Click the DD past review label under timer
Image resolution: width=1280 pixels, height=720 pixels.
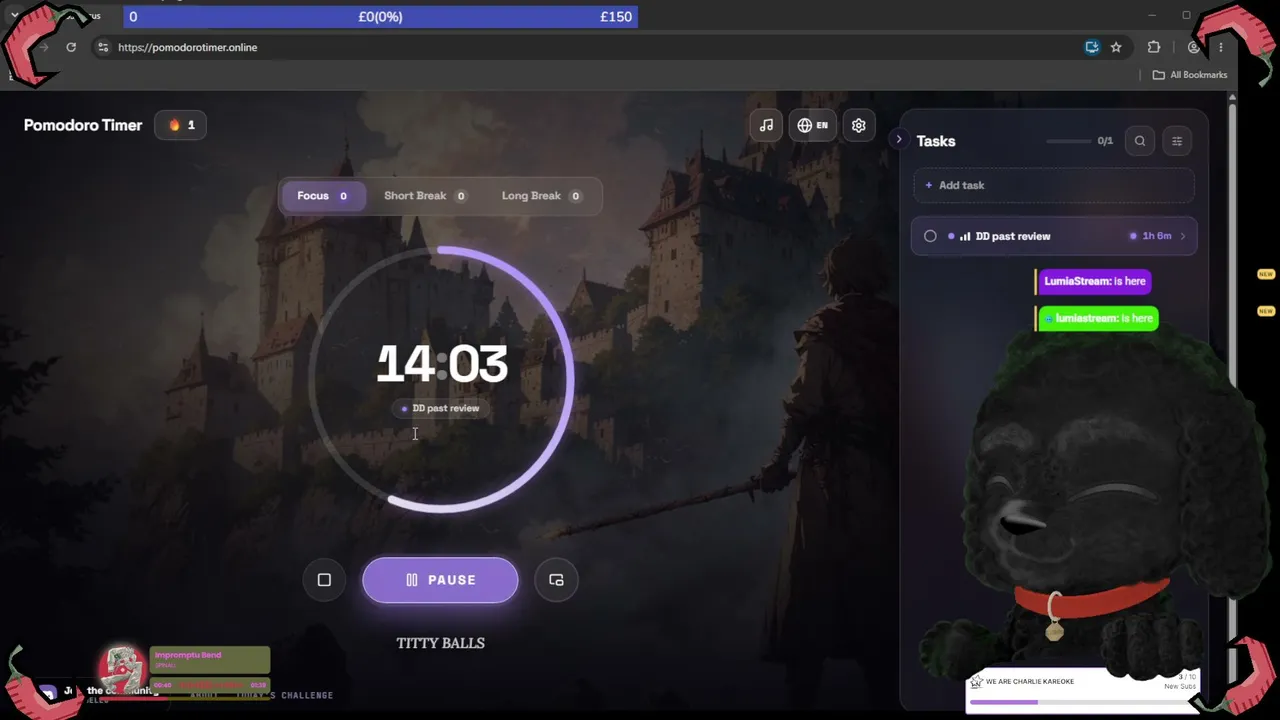click(x=441, y=408)
